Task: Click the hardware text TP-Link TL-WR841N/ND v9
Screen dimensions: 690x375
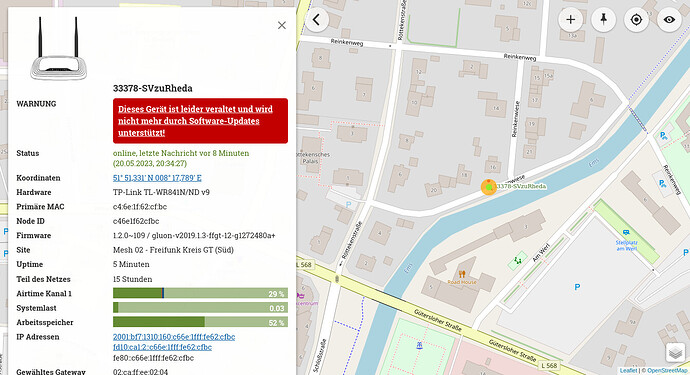Action: click(161, 192)
